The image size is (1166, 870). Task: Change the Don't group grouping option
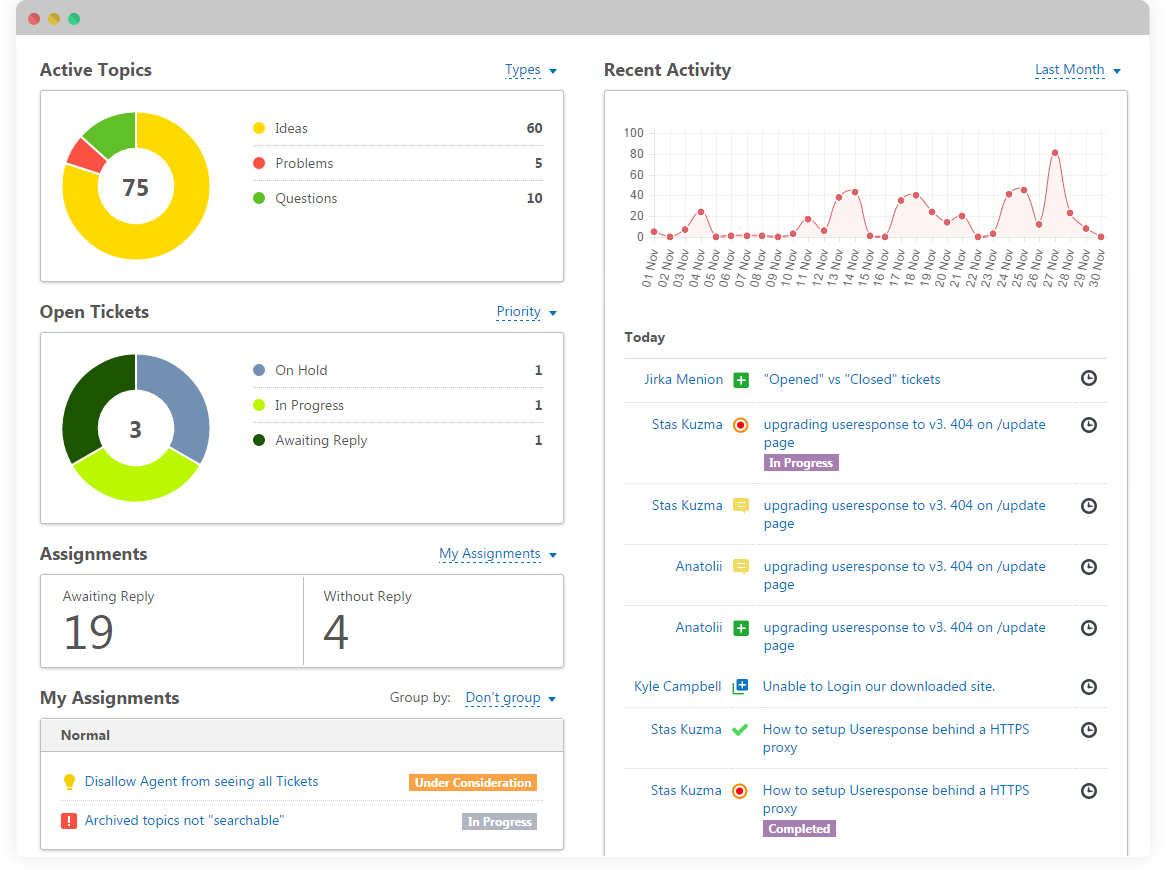tap(510, 698)
